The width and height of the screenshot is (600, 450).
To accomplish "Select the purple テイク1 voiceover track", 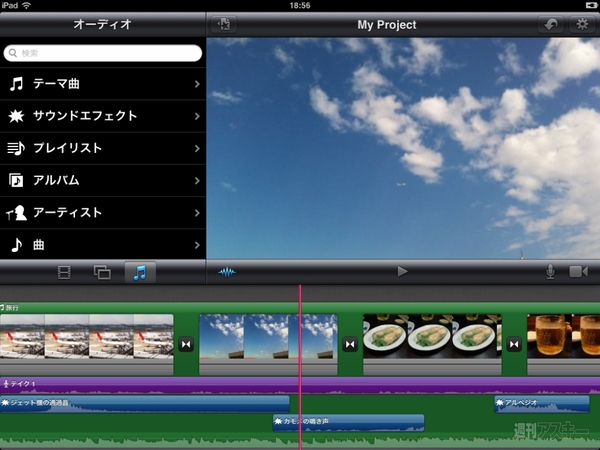I will point(150,384).
